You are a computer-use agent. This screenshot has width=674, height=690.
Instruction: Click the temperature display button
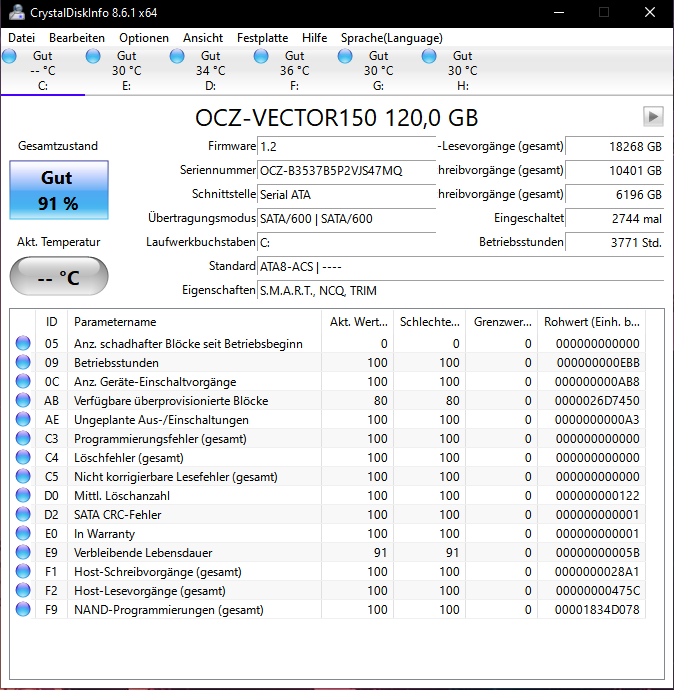pos(59,276)
